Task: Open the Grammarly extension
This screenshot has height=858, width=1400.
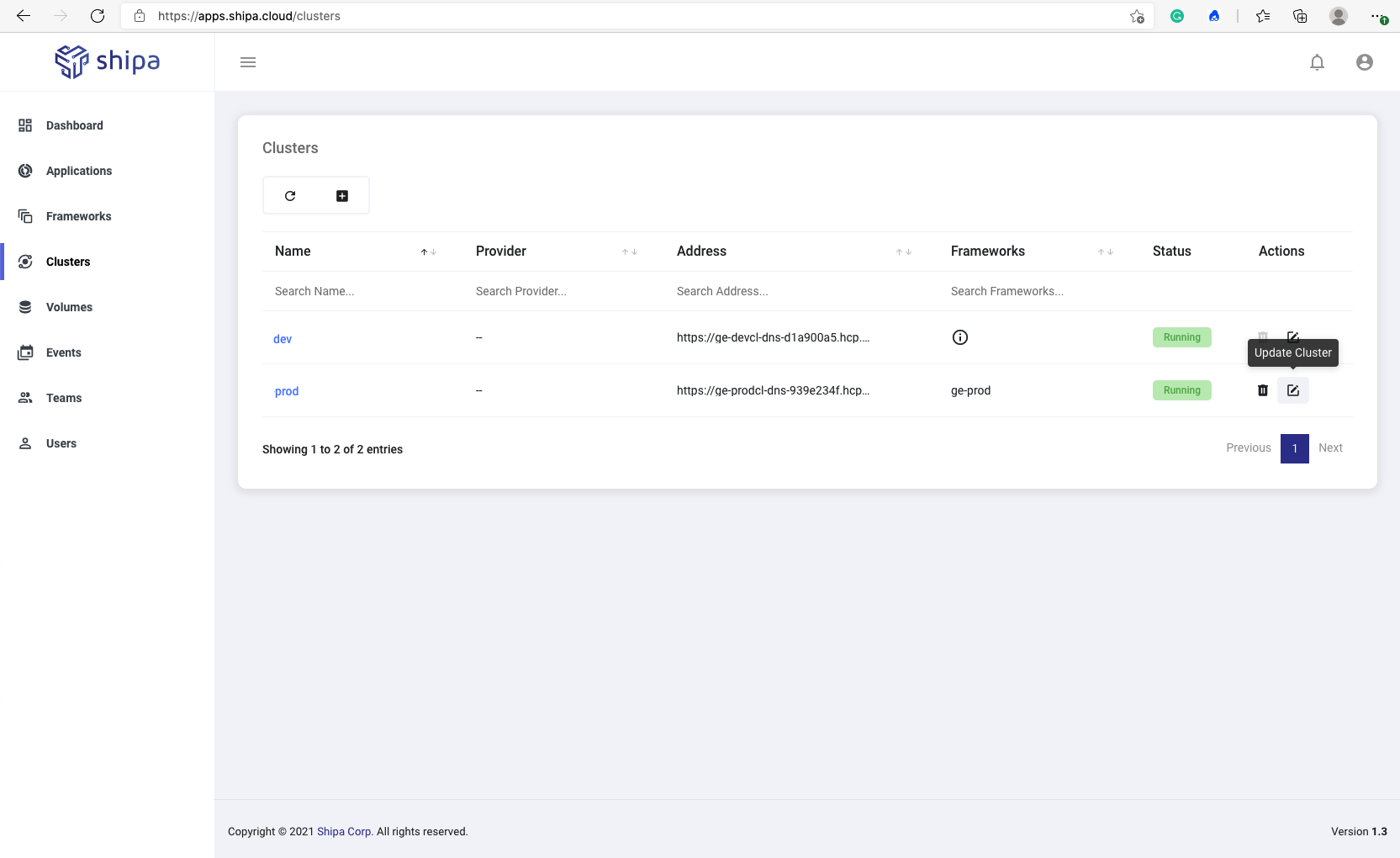Action: point(1177,16)
